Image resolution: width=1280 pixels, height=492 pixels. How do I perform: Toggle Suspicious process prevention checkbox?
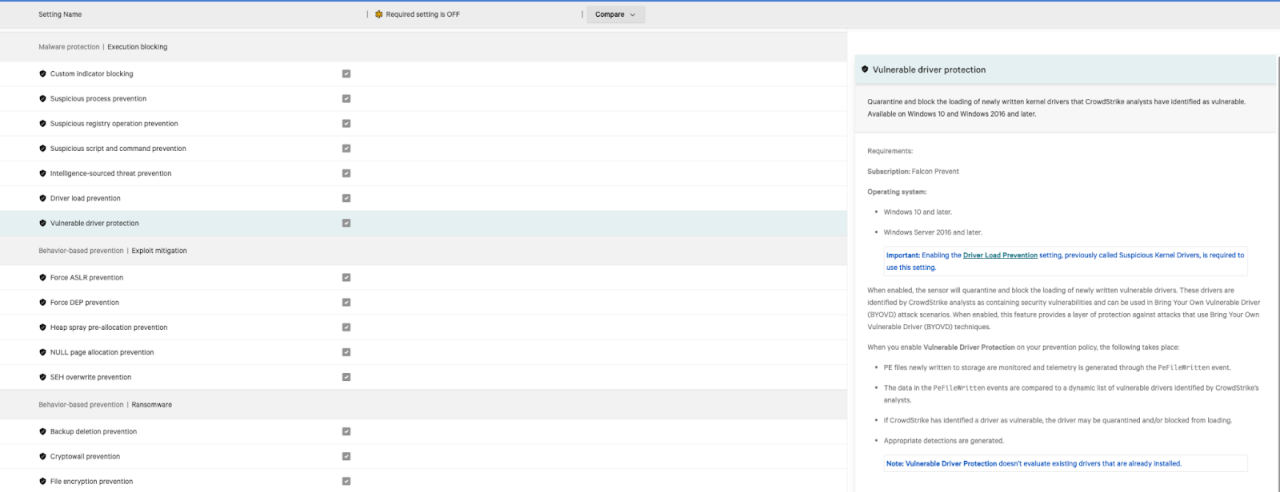(x=346, y=99)
